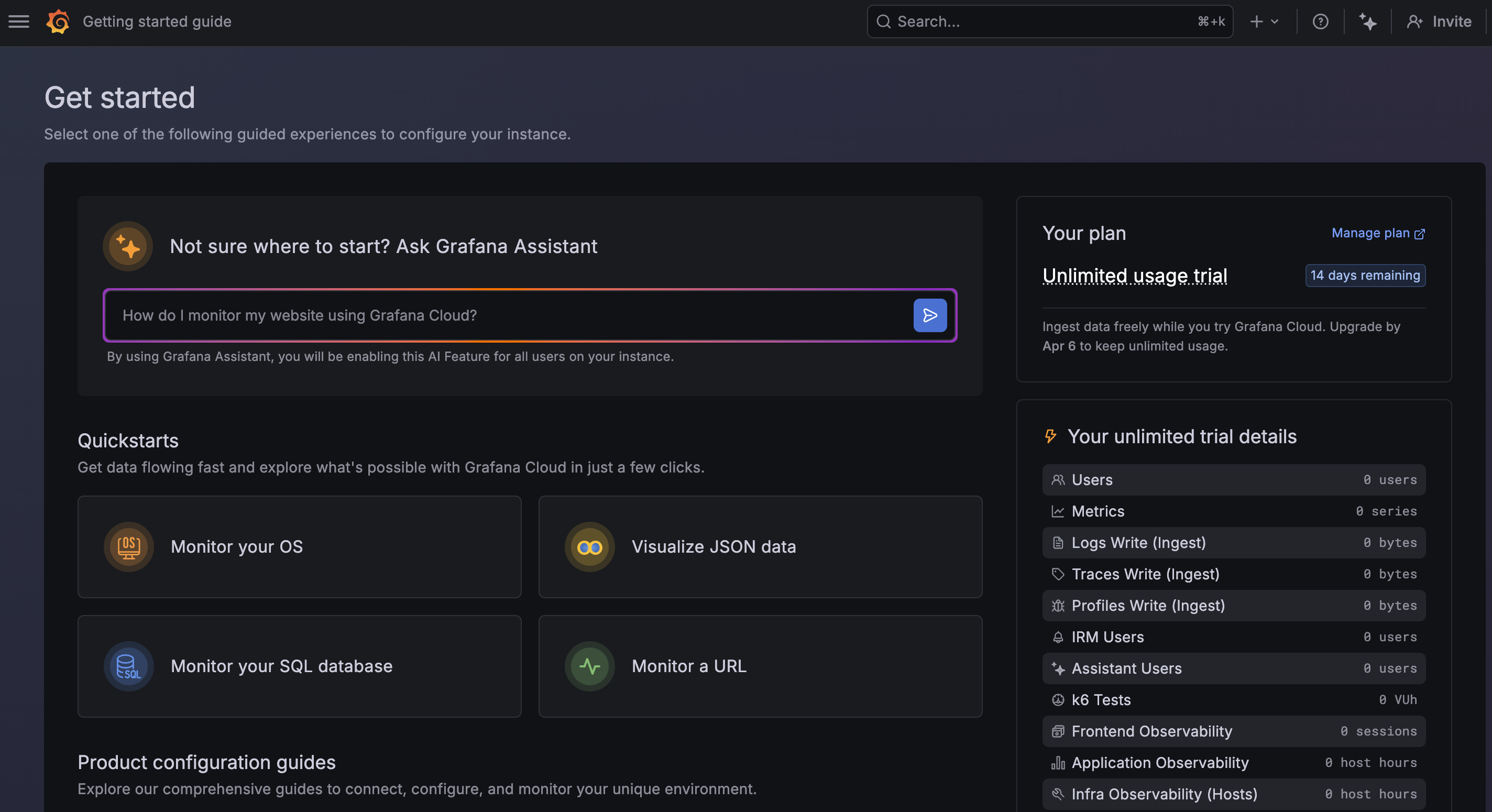Click the Unlimited usage trial text
The height and width of the screenshot is (812, 1492).
[1134, 276]
